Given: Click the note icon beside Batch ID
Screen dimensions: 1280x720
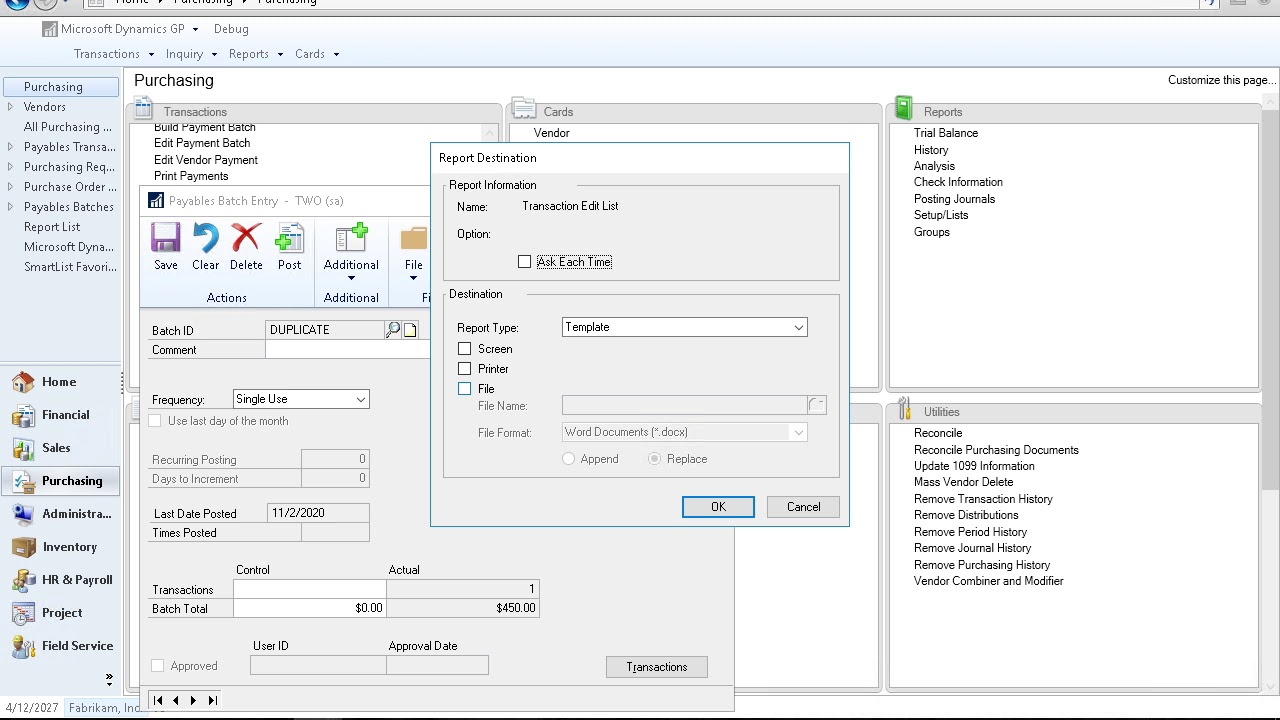Looking at the screenshot, I should pos(410,330).
